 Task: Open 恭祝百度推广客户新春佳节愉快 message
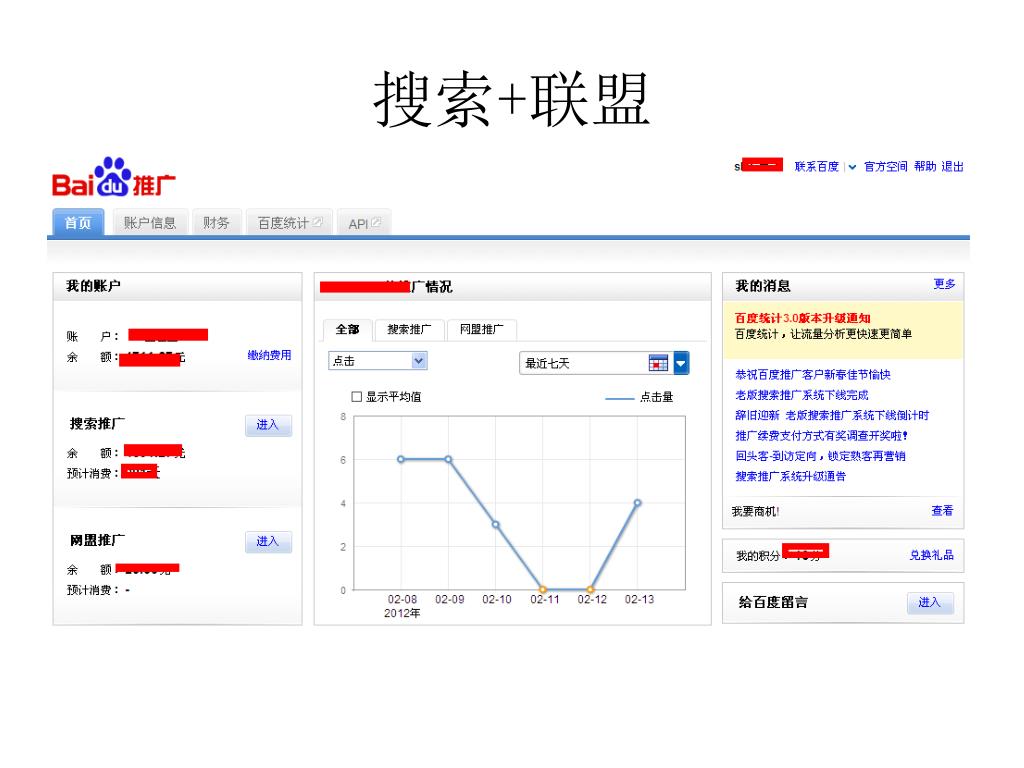tap(812, 374)
